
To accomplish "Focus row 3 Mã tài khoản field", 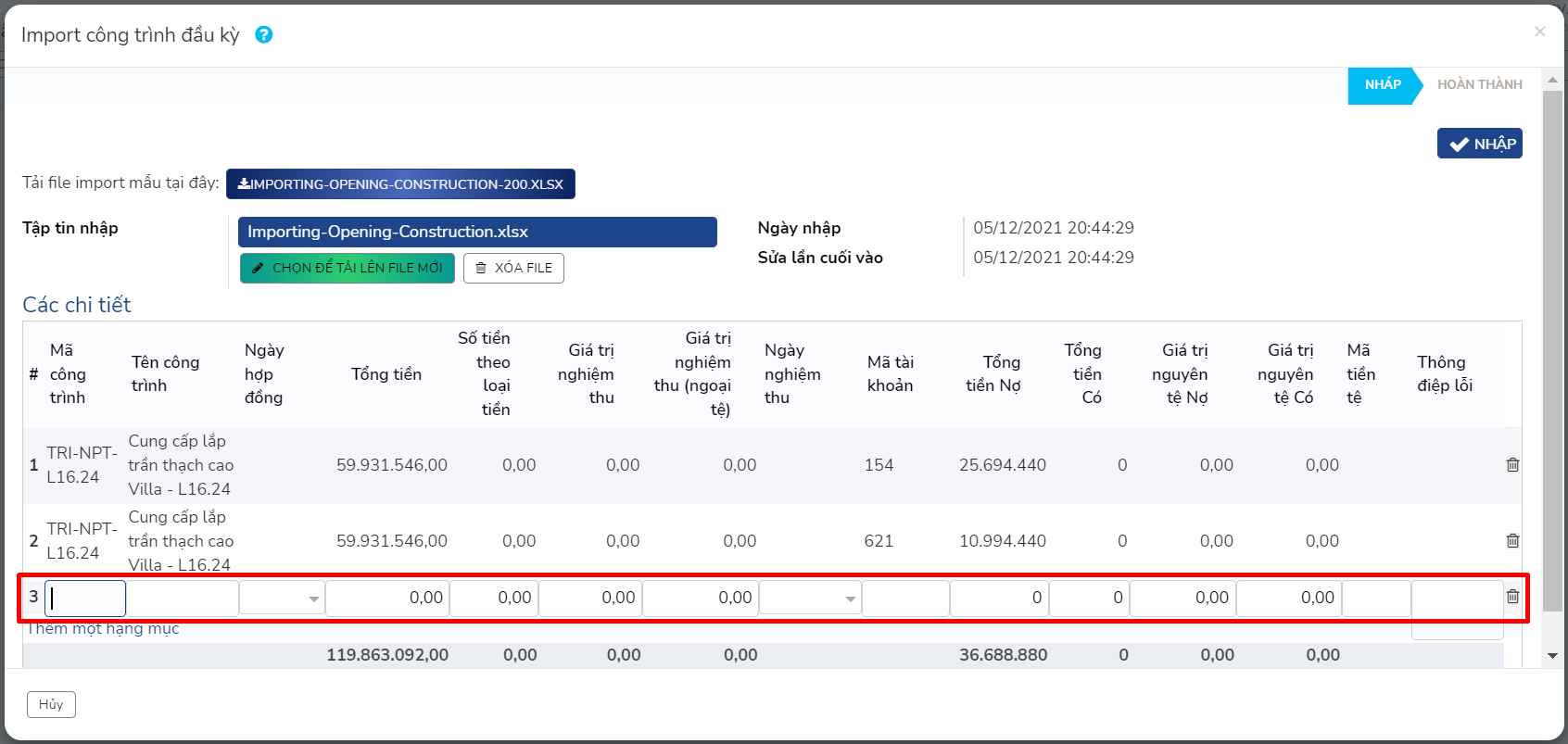I will pos(905,599).
